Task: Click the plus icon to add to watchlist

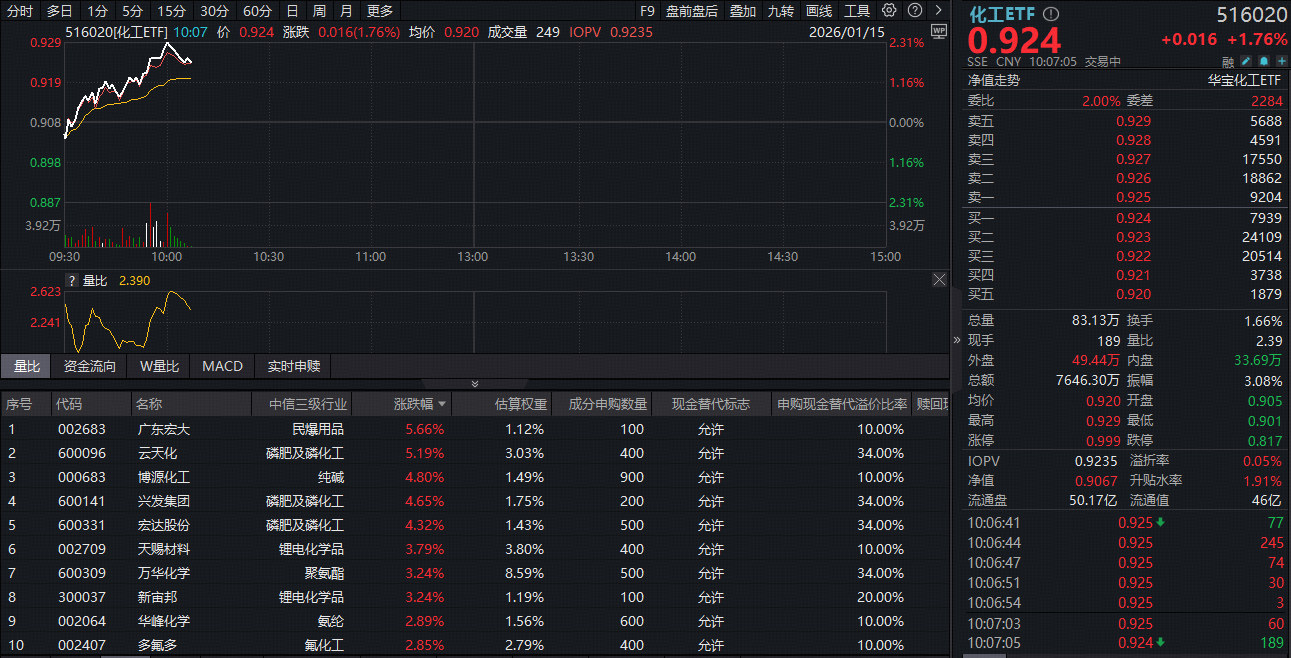Action: [x=1281, y=61]
